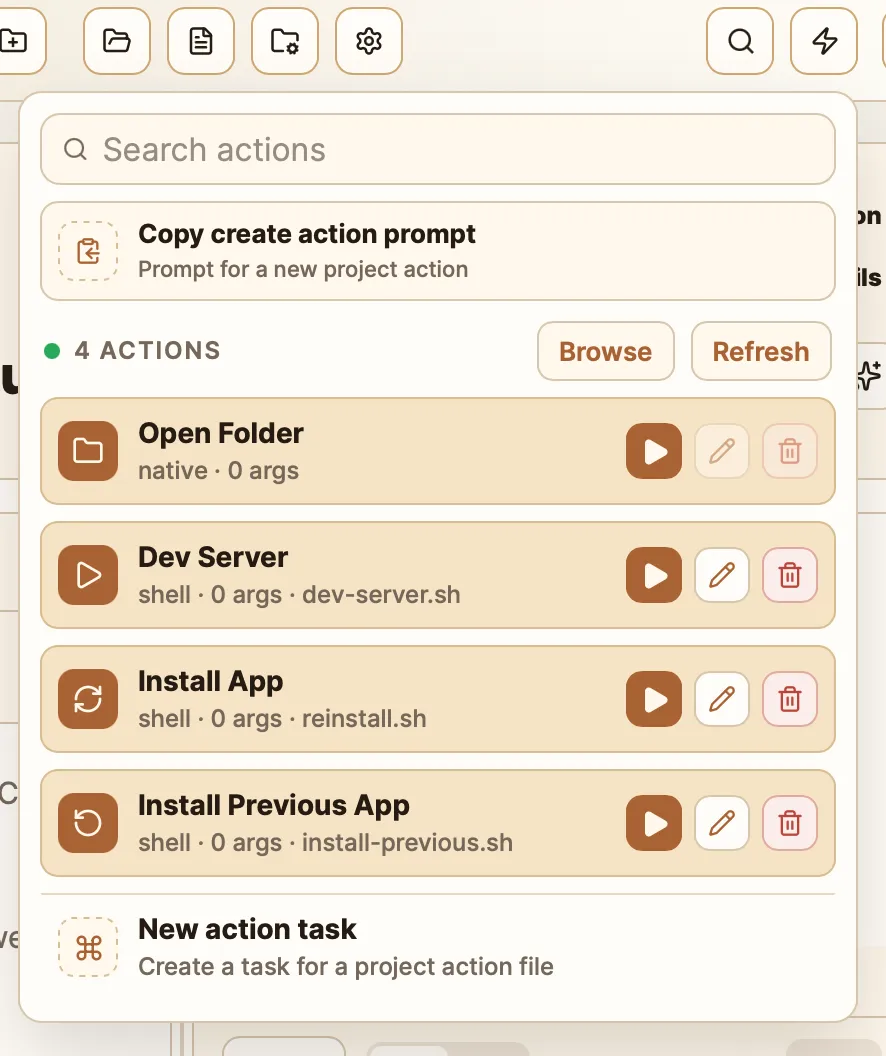The width and height of the screenshot is (886, 1056).
Task: Click the magnifier search toolbar button
Action: (740, 41)
